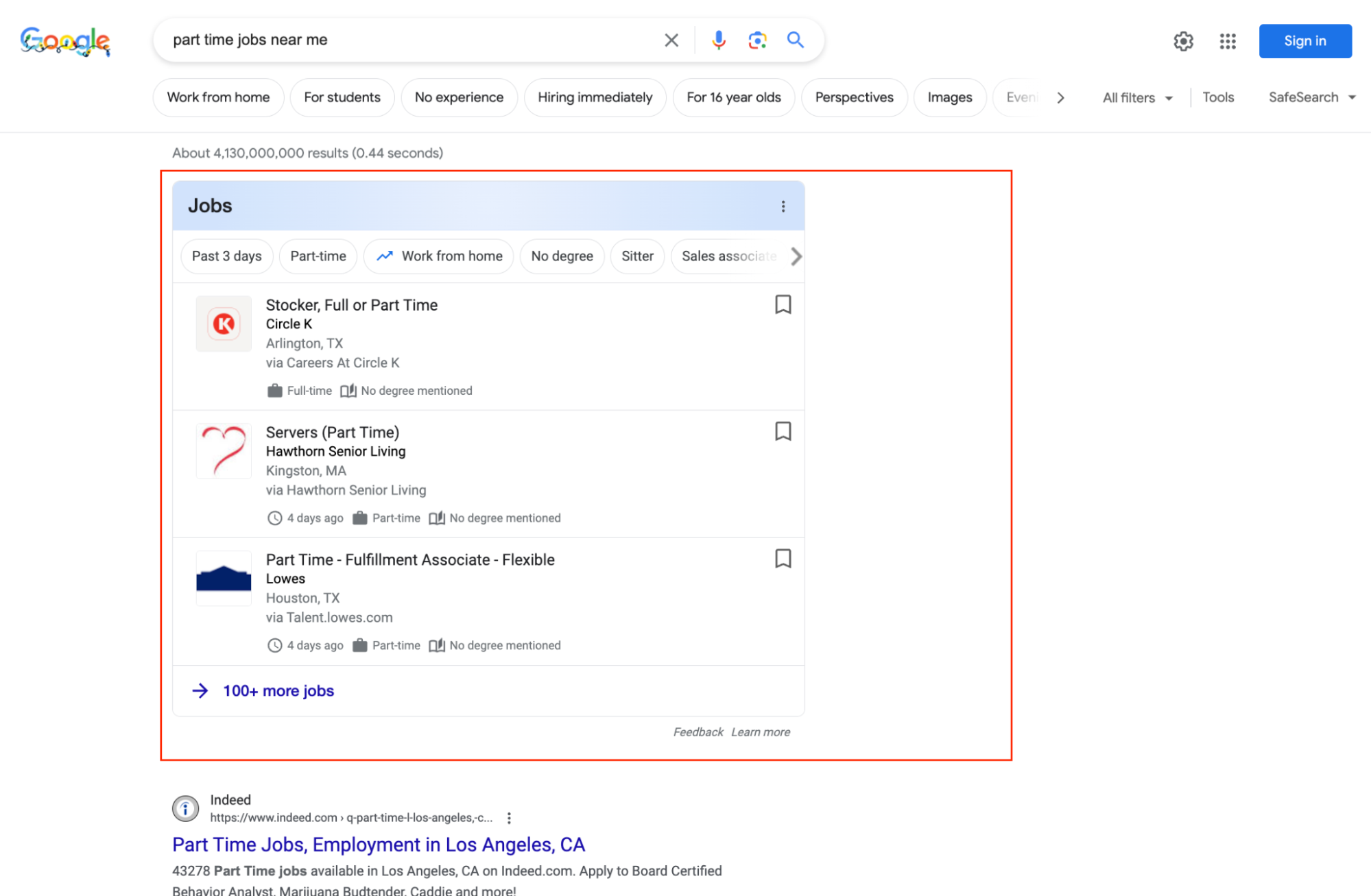Expand the All filters dropdown
1371x896 pixels.
1137,97
